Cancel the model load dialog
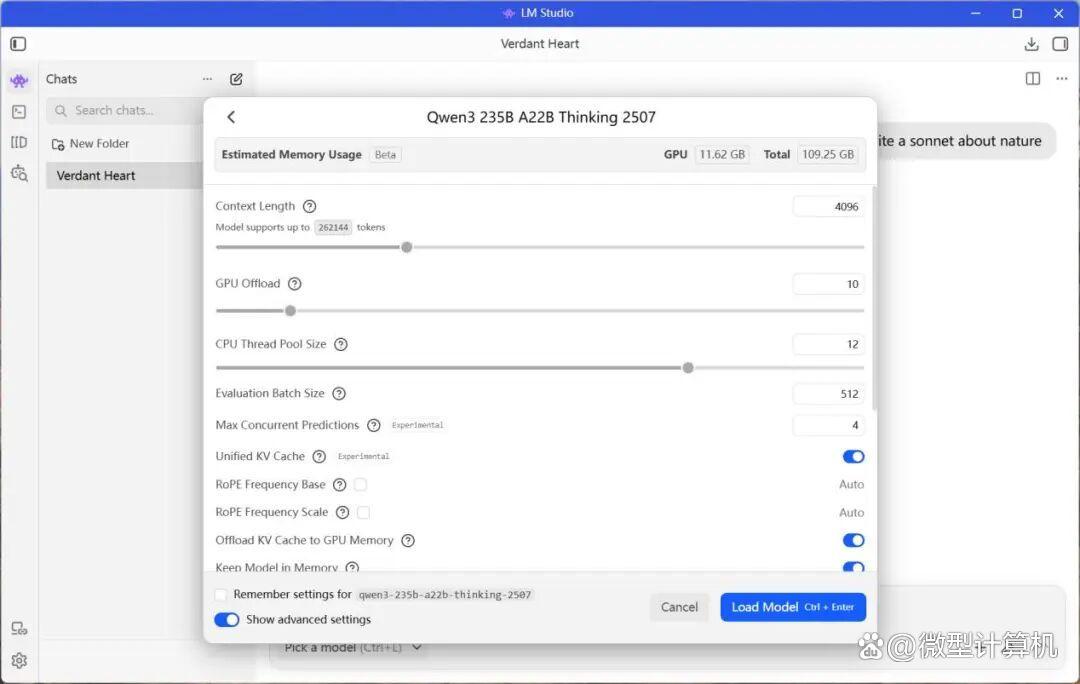1080x684 pixels. click(x=679, y=607)
